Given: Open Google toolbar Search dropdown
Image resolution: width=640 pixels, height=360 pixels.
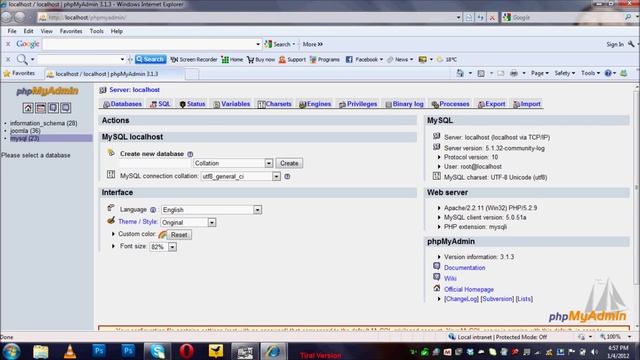Looking at the screenshot, I should [293, 44].
